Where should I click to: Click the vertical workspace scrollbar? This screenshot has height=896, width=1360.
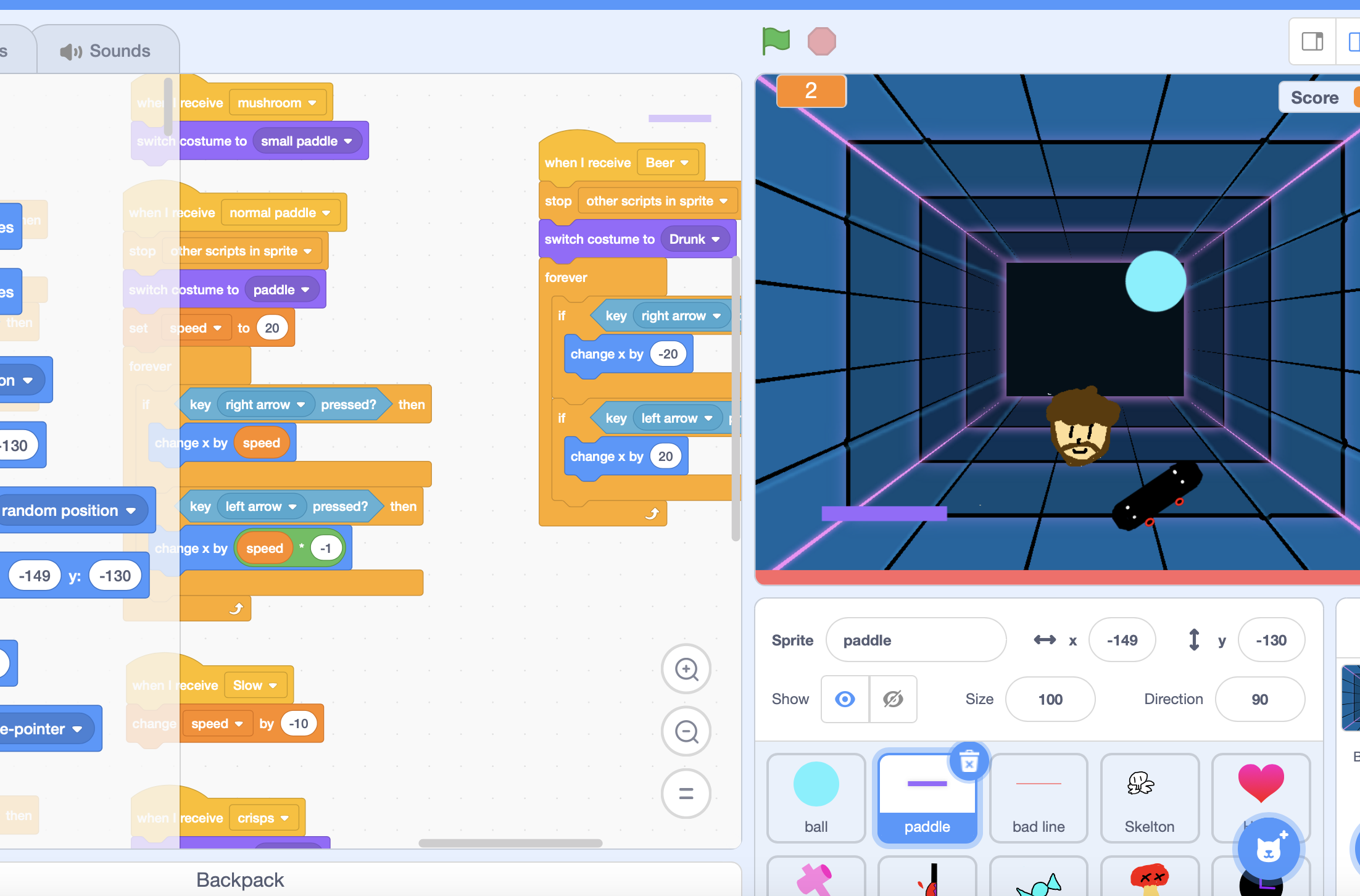coord(736,399)
